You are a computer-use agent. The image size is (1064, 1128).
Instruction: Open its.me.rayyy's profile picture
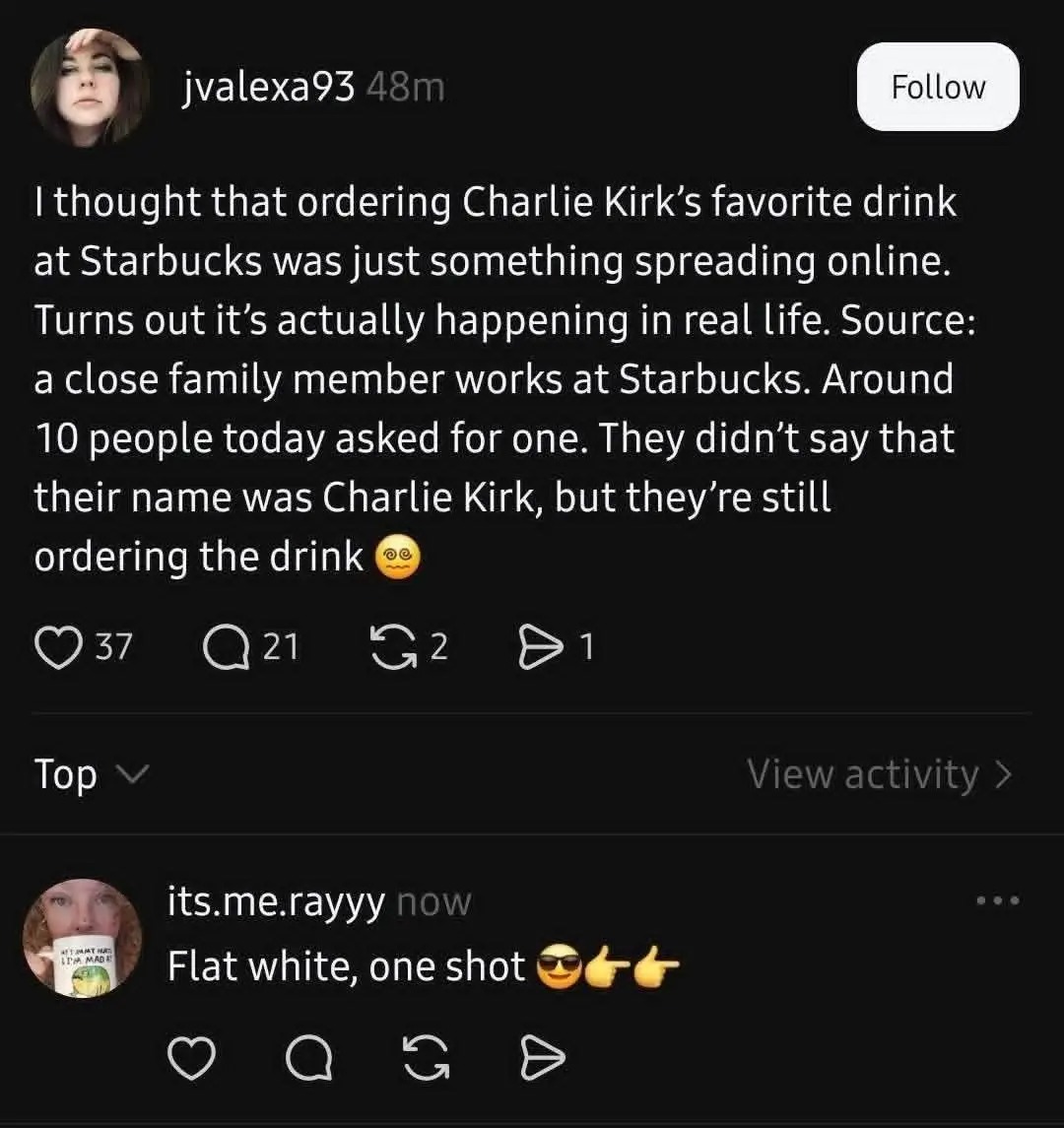pyautogui.click(x=82, y=939)
